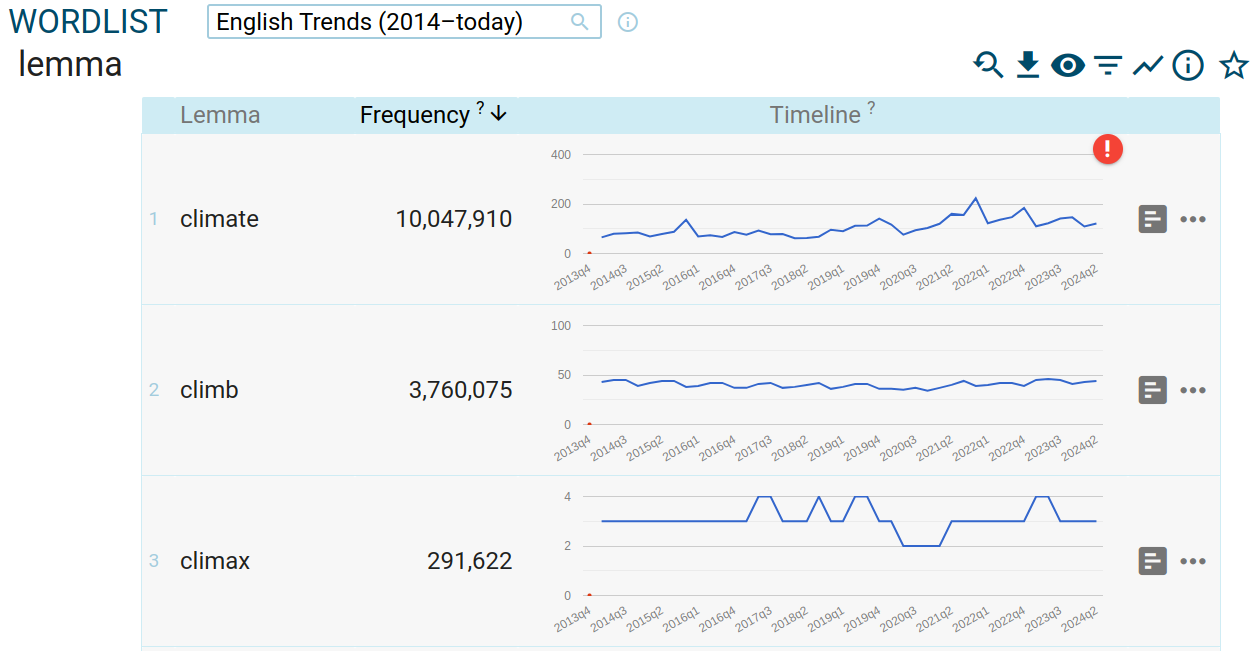The width and height of the screenshot is (1256, 651).
Task: Open concordance for climb row
Action: 1153,390
